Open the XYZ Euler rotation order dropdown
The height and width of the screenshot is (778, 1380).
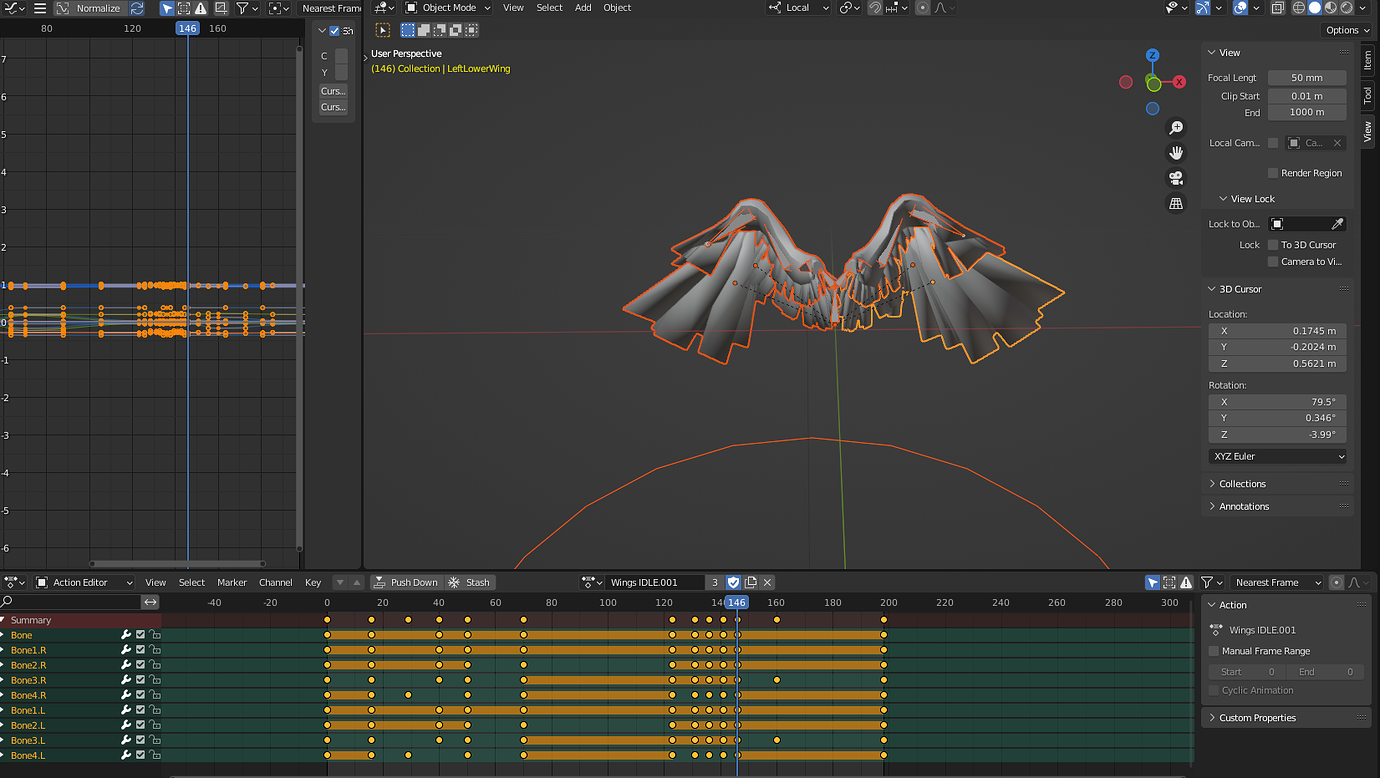click(1278, 456)
